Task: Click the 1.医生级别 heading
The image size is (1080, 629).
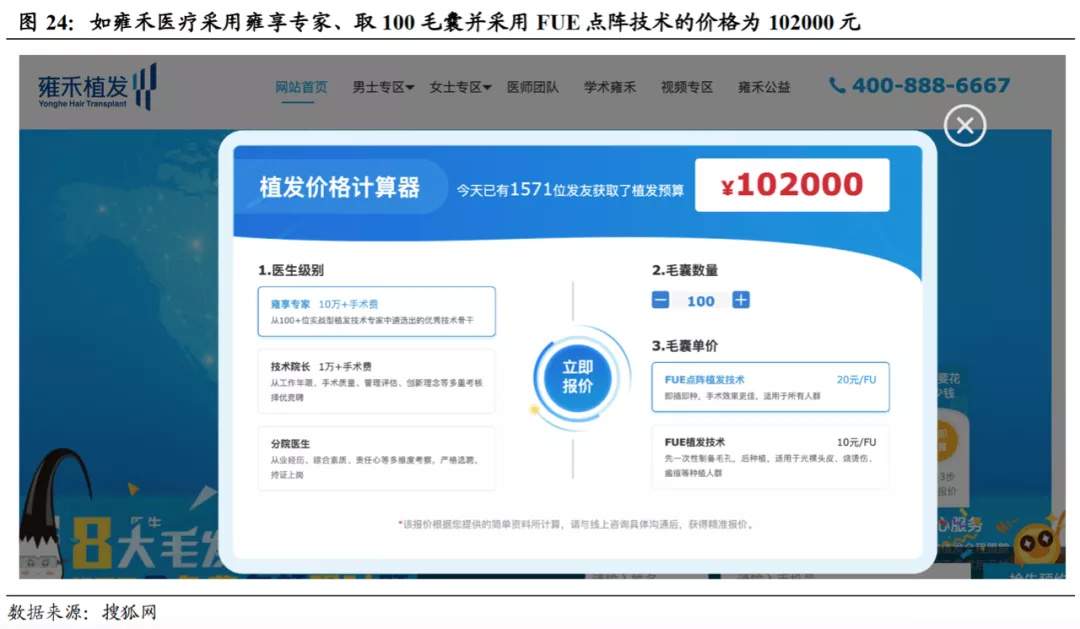Action: (291, 270)
